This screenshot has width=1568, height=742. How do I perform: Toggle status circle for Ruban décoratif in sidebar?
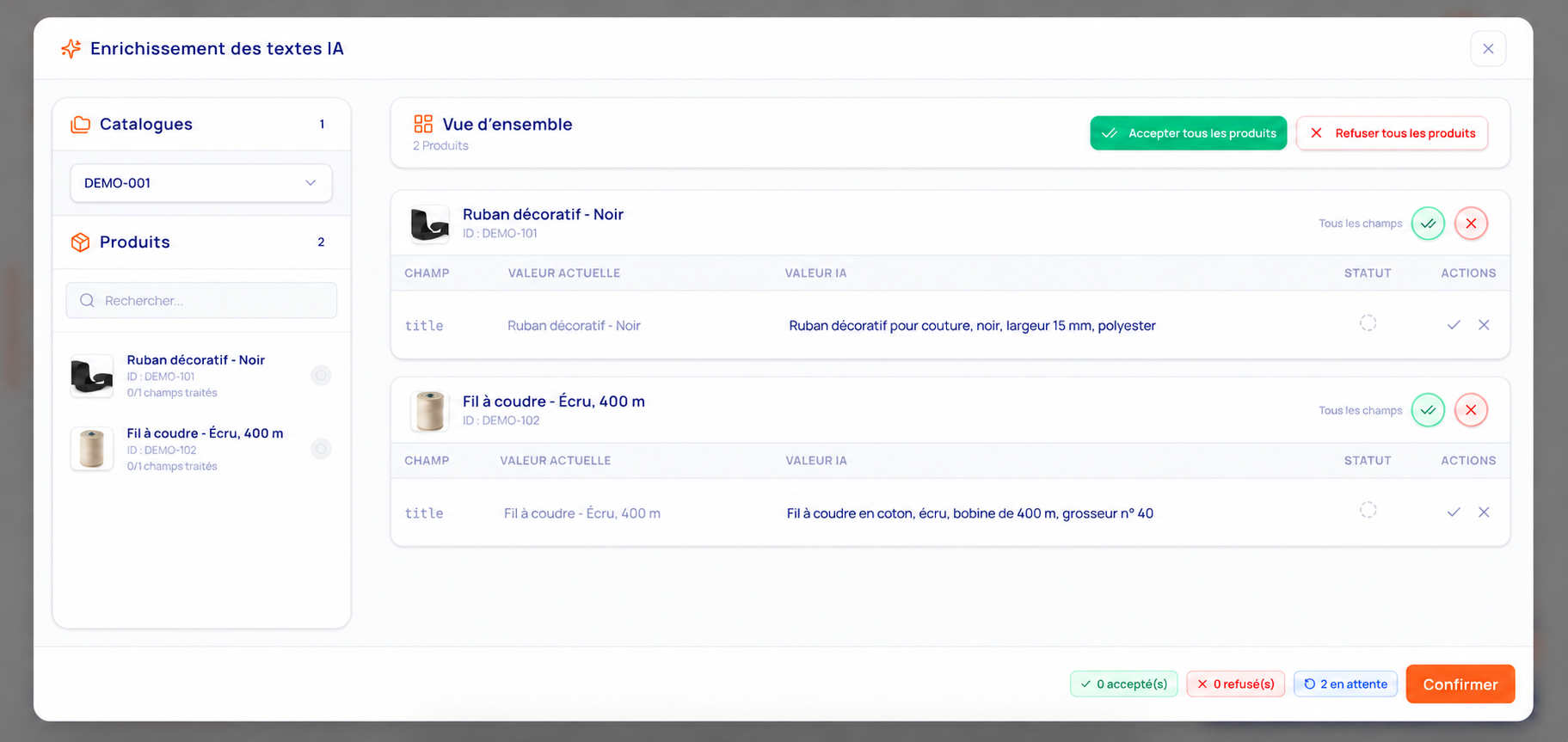(321, 375)
